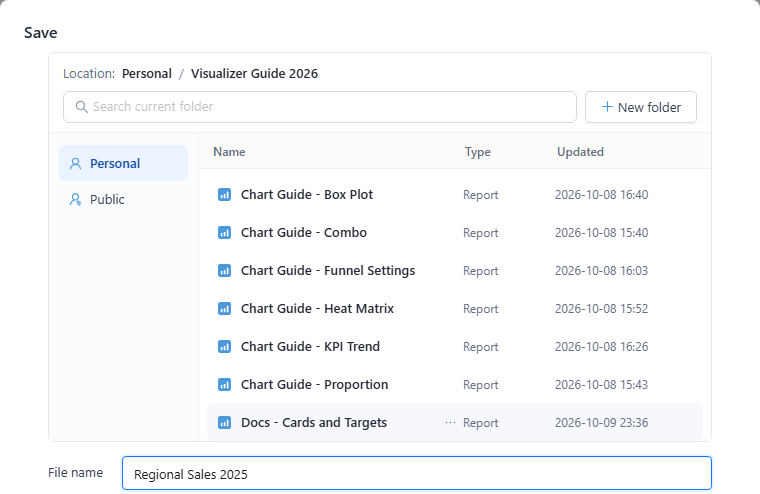Click the report icon for Chart Guide - Combo
The width and height of the screenshot is (760, 494).
point(224,233)
